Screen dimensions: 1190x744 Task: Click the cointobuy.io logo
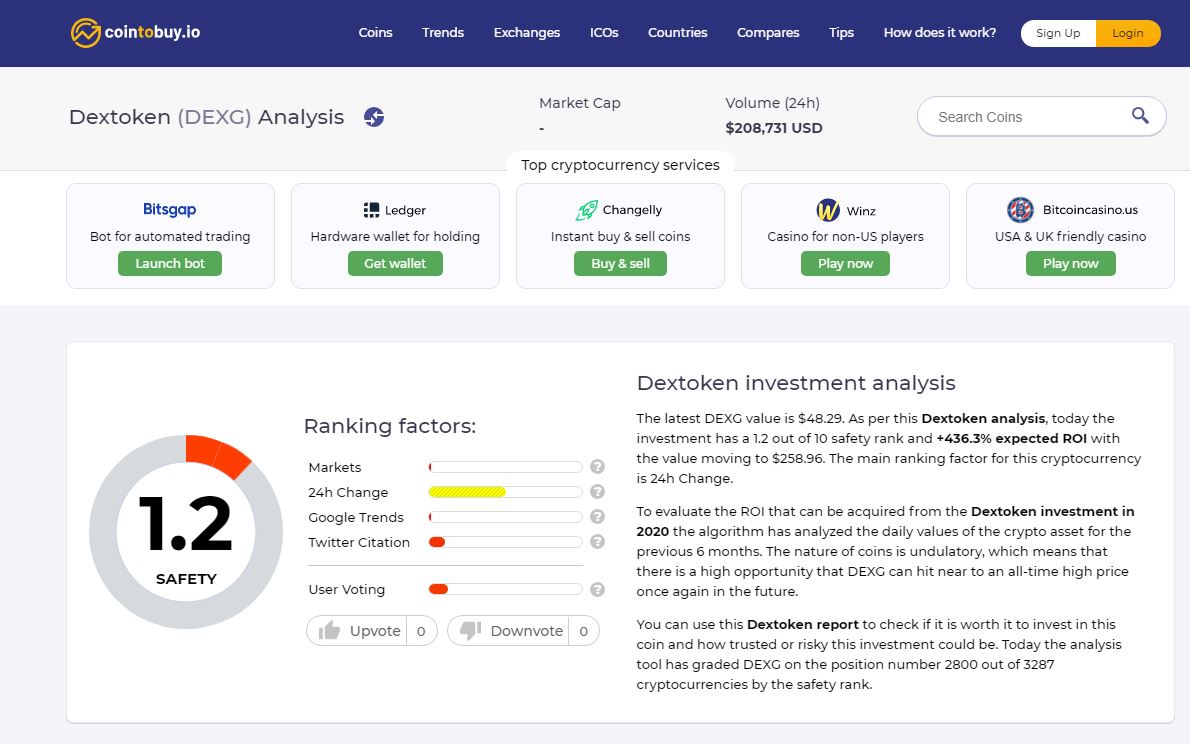(x=135, y=33)
